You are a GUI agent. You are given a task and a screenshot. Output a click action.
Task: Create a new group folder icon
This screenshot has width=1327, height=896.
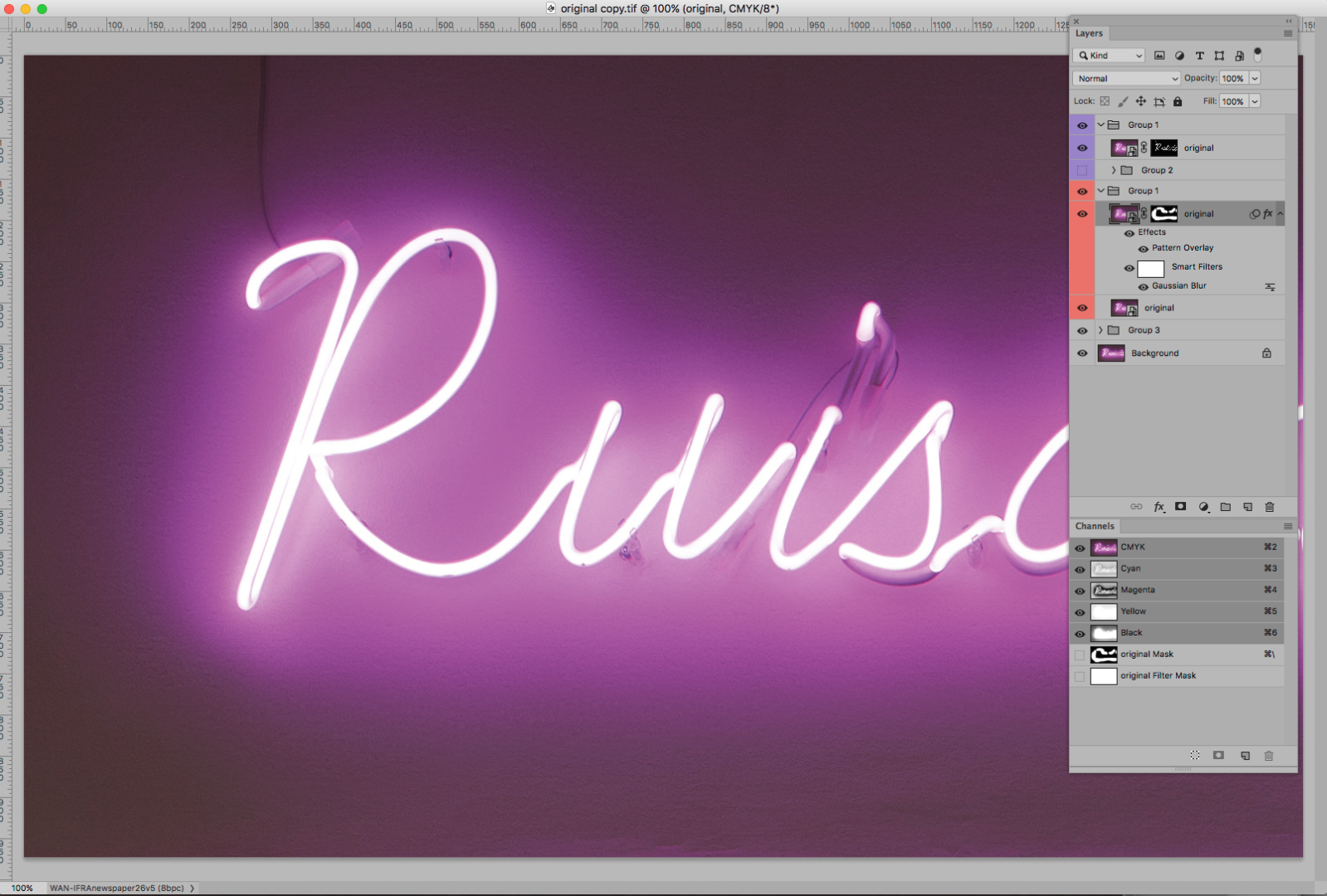[x=1225, y=506]
